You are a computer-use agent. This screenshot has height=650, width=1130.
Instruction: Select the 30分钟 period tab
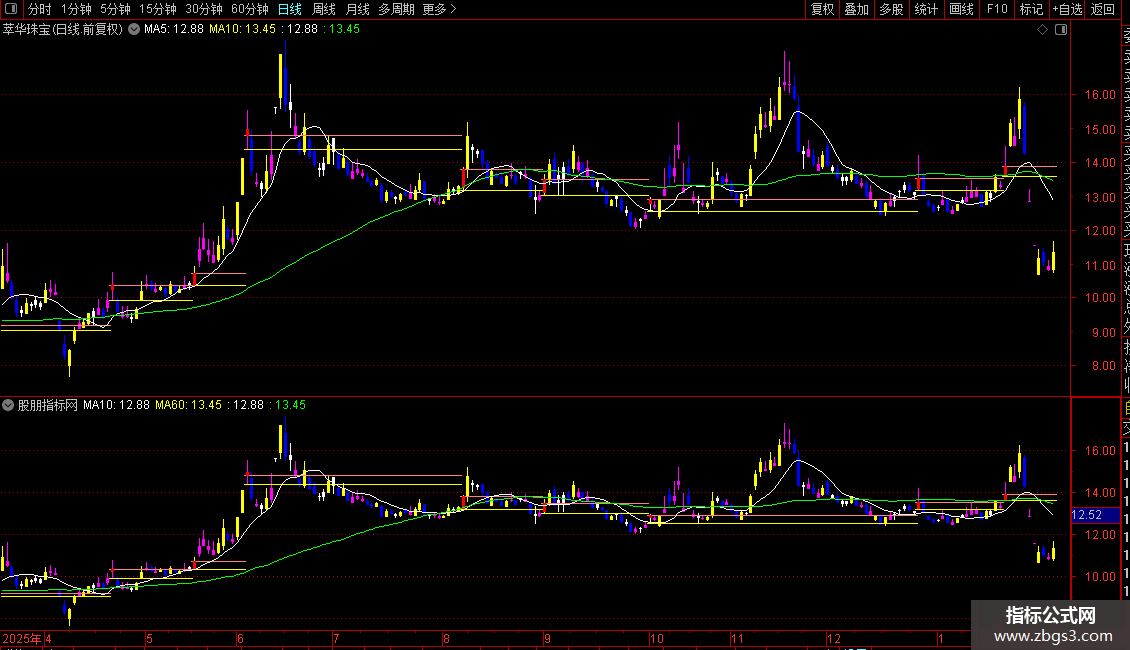(204, 9)
